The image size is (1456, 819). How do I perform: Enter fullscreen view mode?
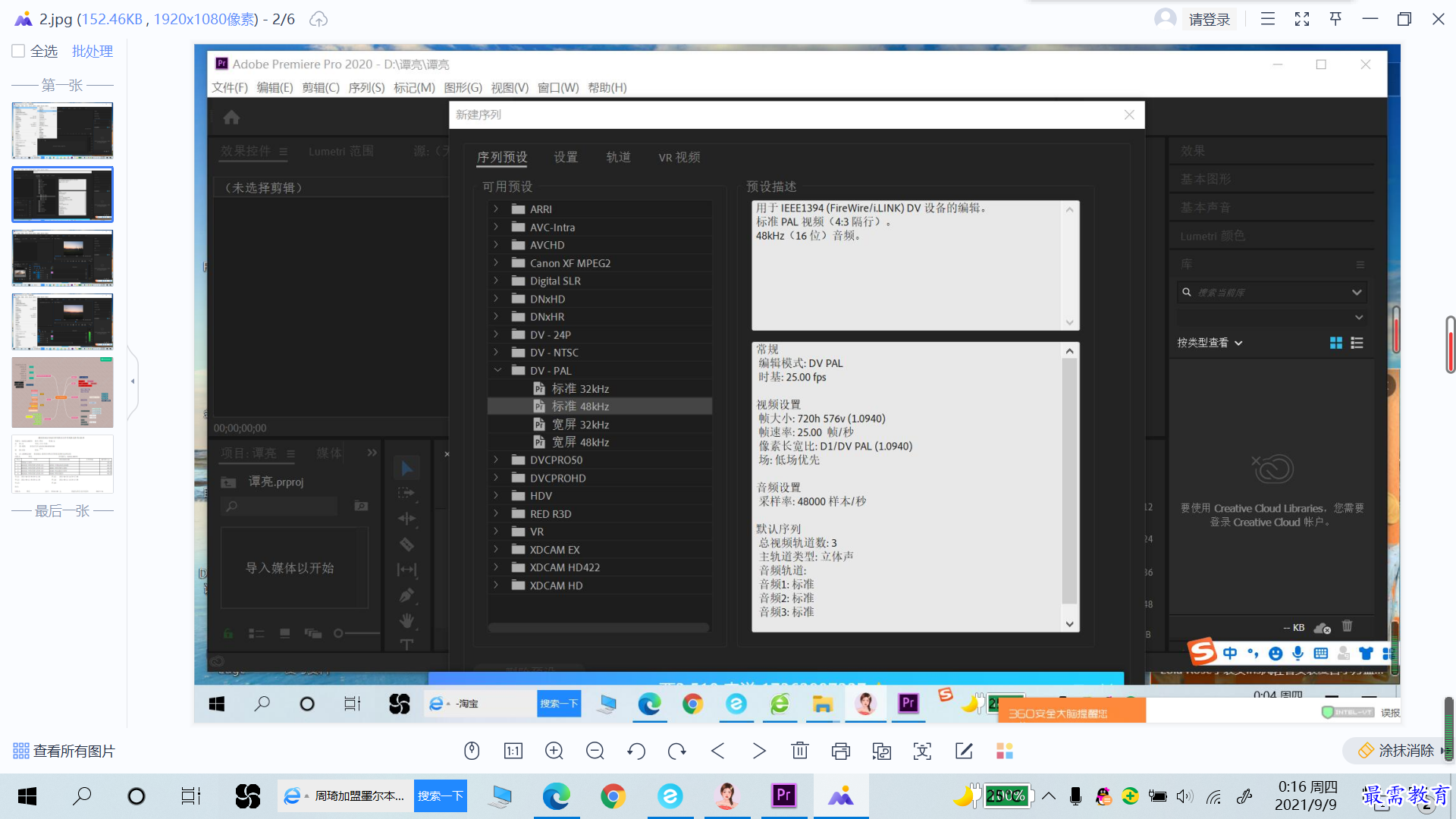1302,19
